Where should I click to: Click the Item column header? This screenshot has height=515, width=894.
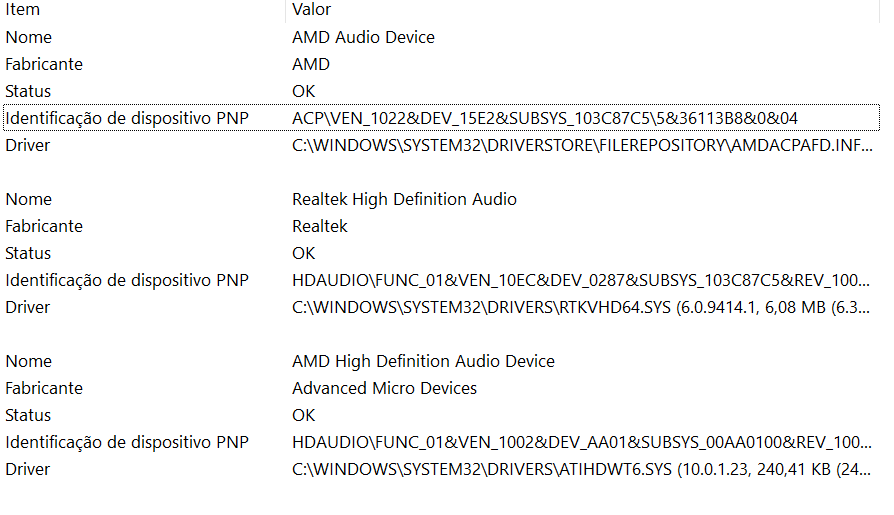pos(143,10)
